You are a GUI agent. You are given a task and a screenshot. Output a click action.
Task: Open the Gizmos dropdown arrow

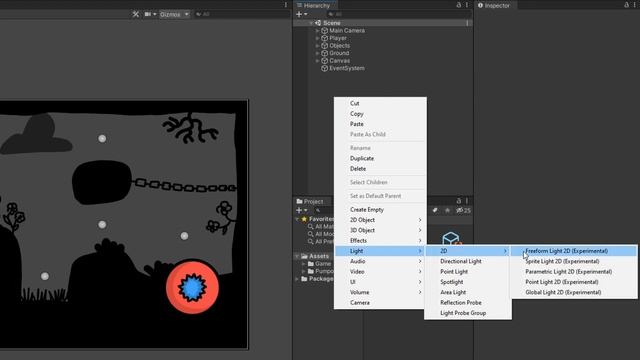[x=186, y=14]
